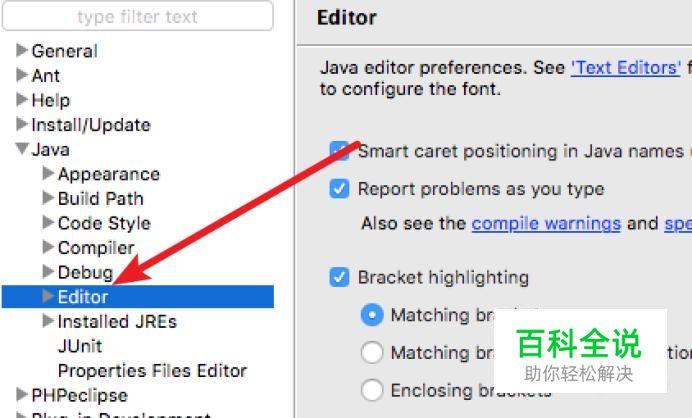Expand the Build Path arrow

point(48,198)
